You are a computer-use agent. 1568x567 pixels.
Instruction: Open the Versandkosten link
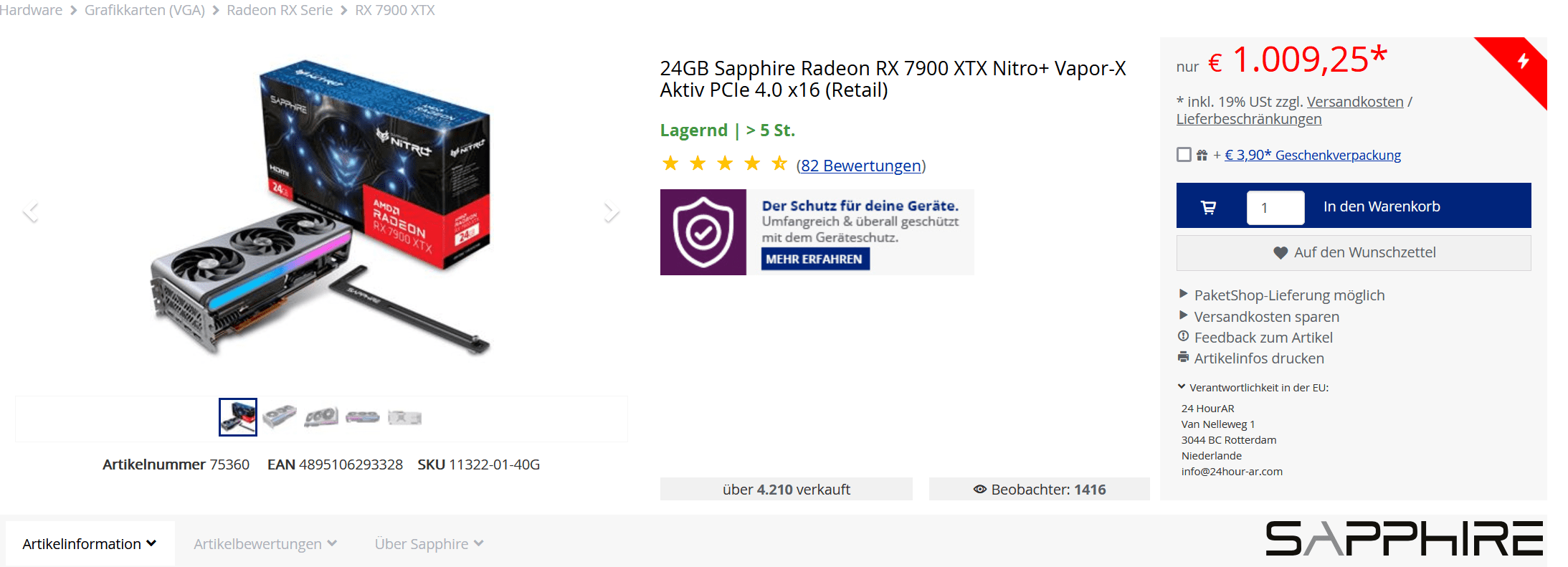tap(1355, 102)
